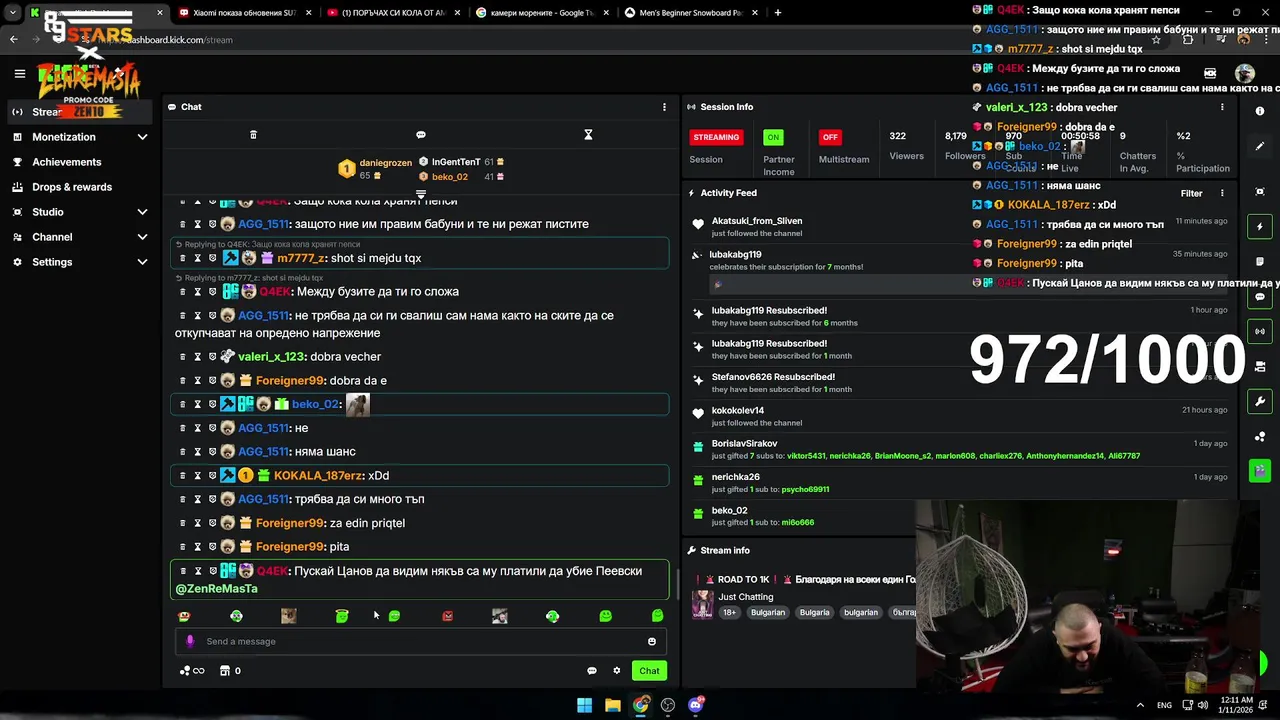Collapse the gift leaderboard arrow in chat
This screenshot has height=720, width=1280.
point(421,194)
